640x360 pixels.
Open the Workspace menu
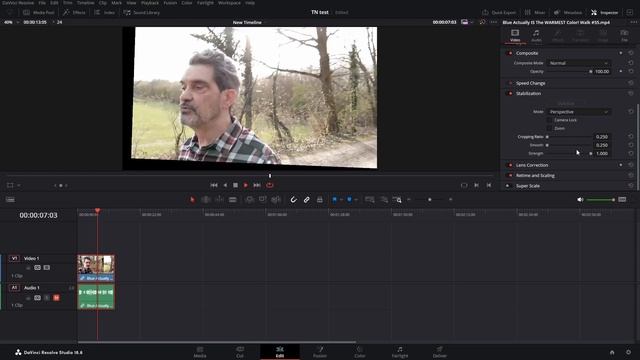tap(229, 3)
